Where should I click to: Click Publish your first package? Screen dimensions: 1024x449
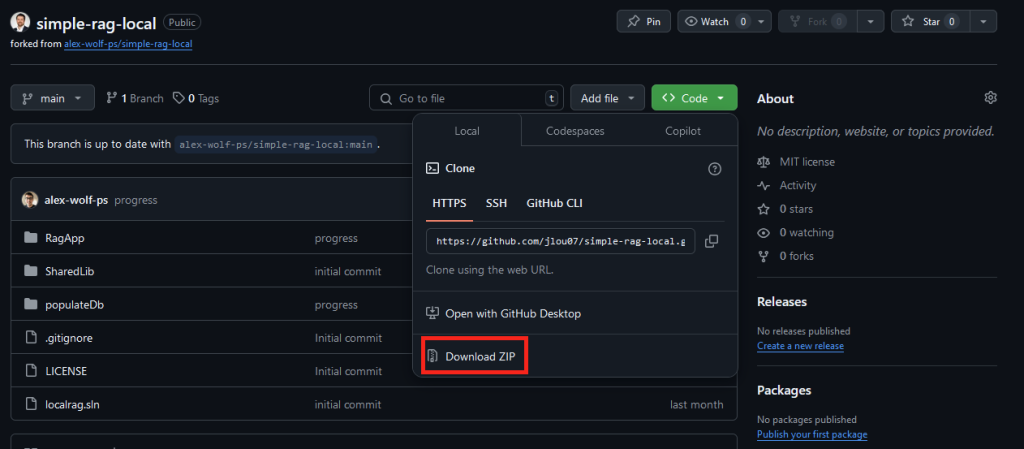coord(812,435)
